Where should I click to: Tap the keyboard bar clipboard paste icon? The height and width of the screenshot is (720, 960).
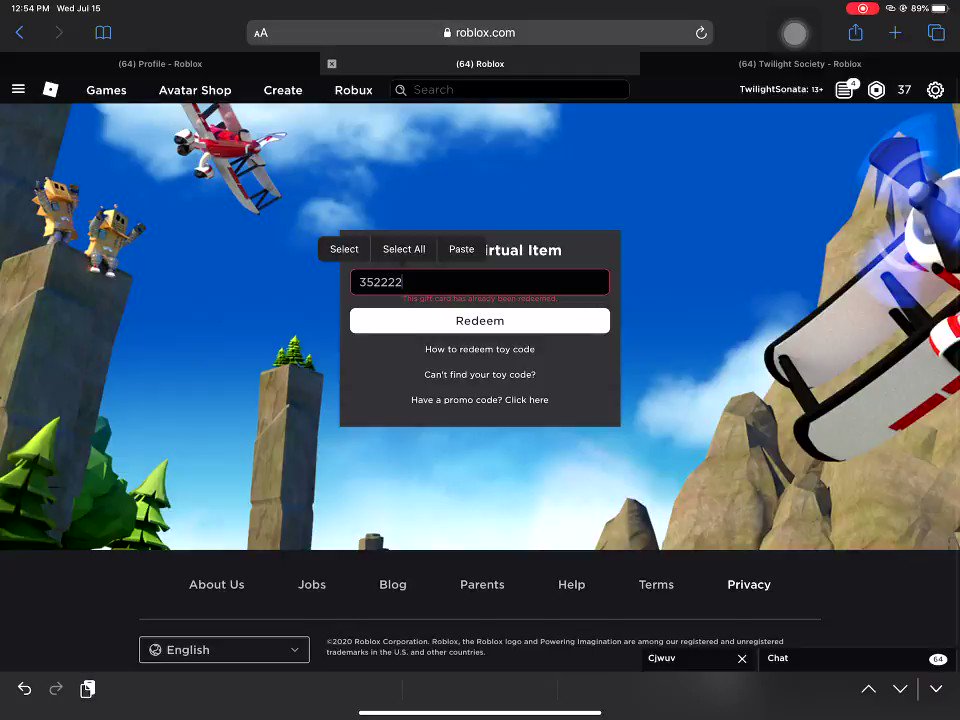(88, 689)
